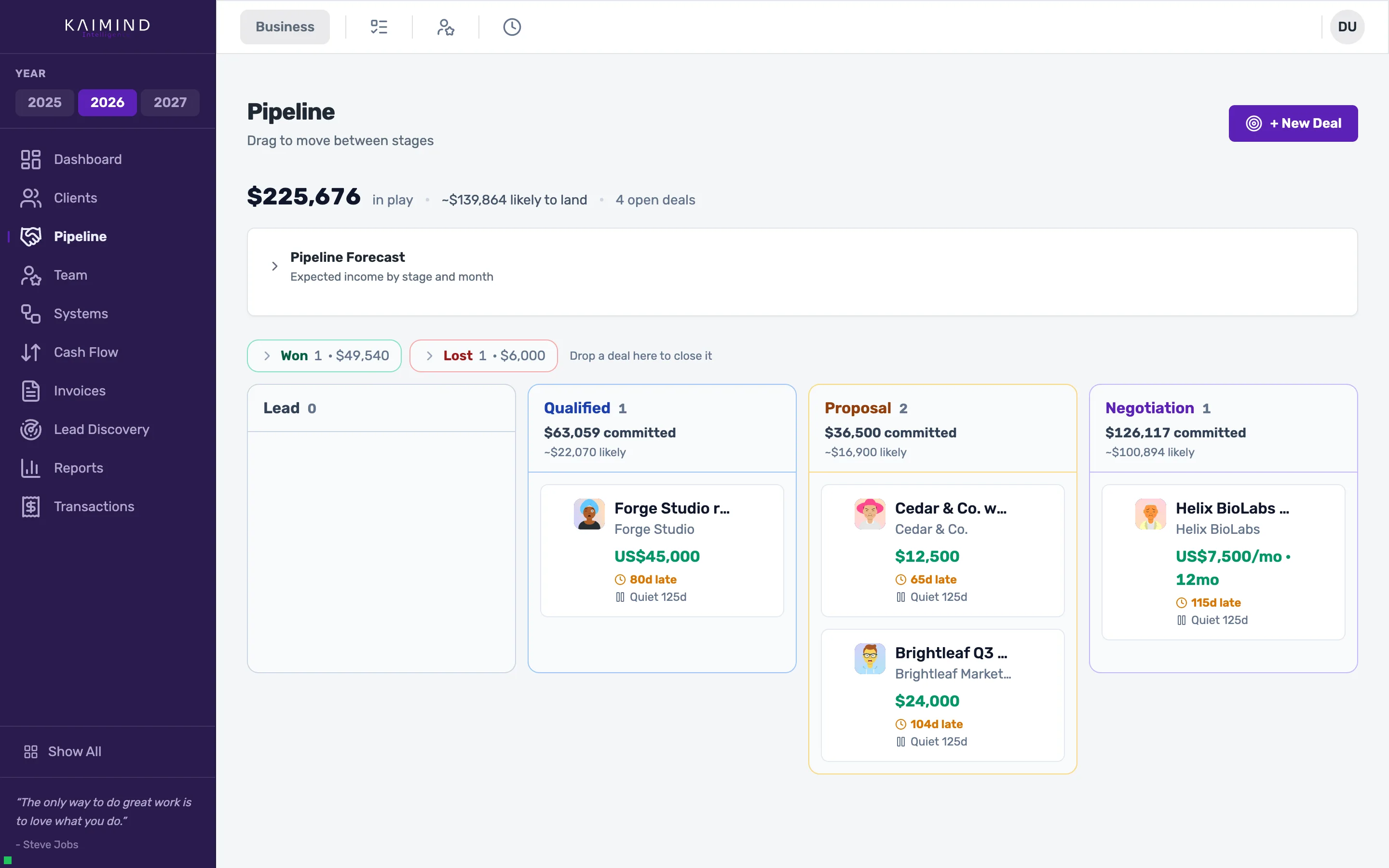Click the Pipeline handshake icon in sidebar
Screen dimensions: 1389x868
coord(30,236)
